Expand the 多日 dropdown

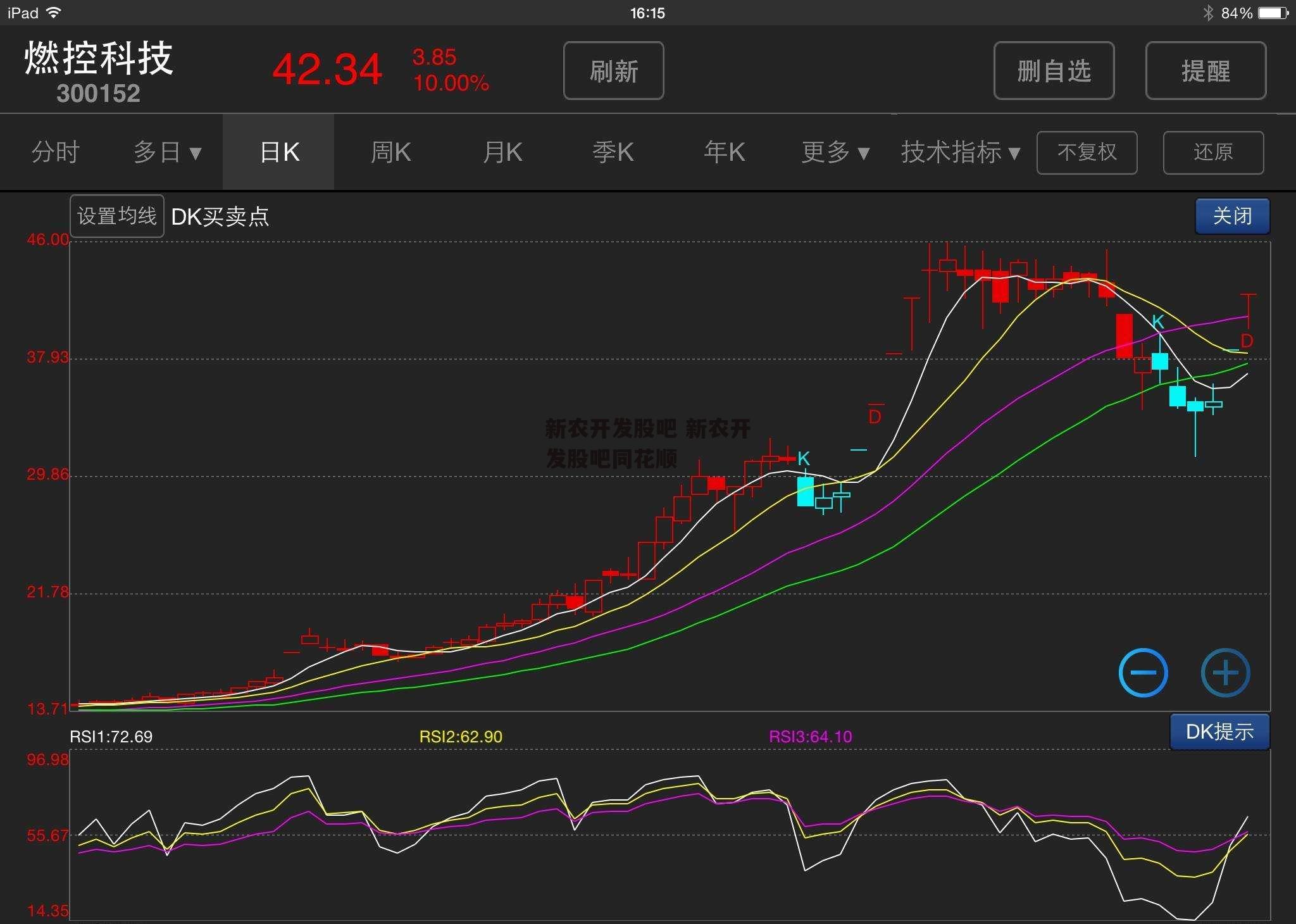tap(168, 152)
